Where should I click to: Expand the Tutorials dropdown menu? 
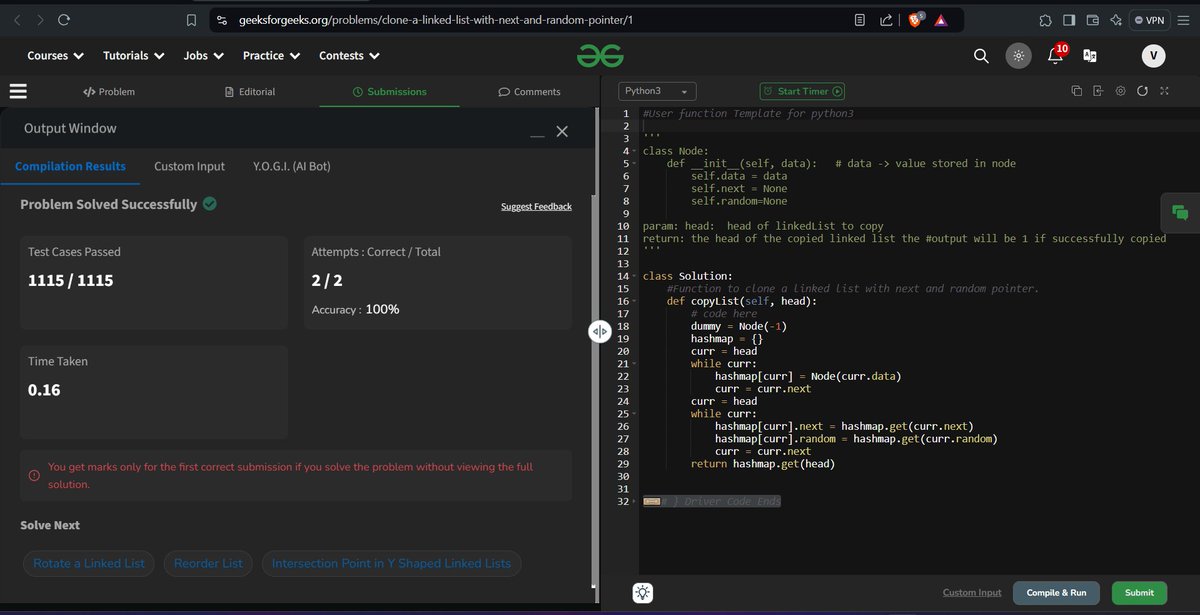click(133, 56)
